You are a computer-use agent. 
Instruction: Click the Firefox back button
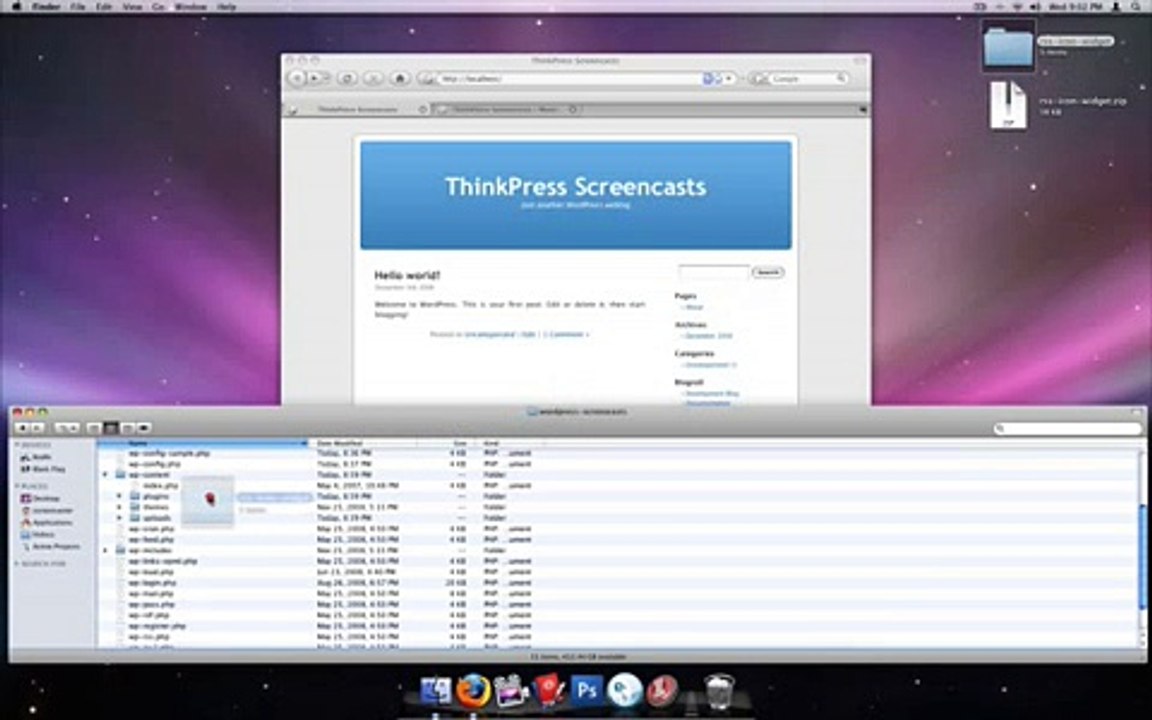coord(297,78)
